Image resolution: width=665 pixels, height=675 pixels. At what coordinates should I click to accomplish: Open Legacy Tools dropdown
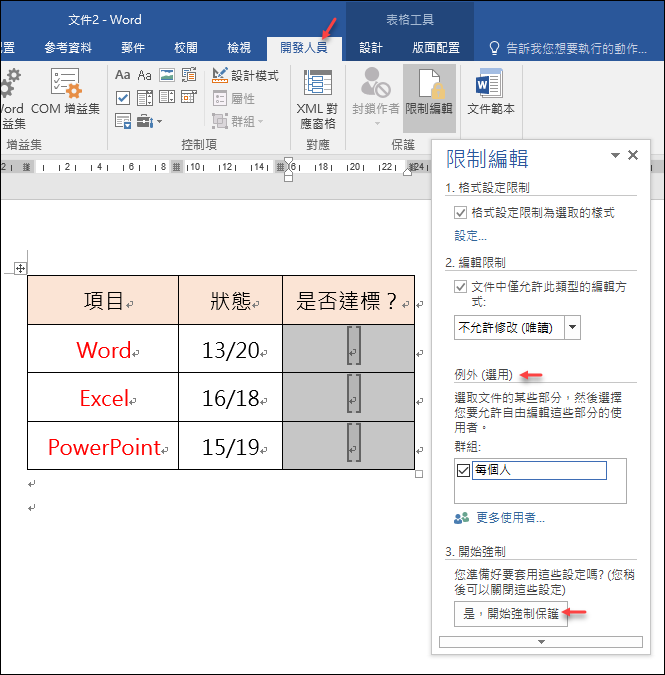[x=149, y=121]
